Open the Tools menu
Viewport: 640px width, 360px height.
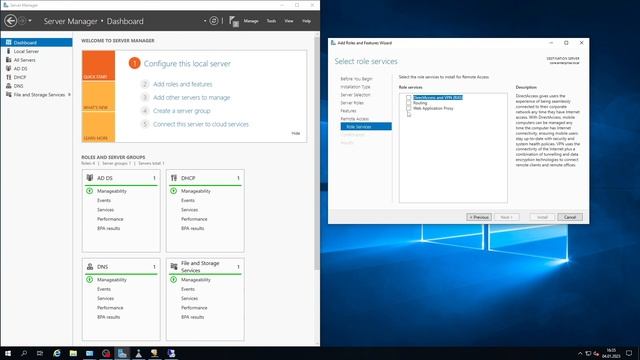pyautogui.click(x=271, y=21)
